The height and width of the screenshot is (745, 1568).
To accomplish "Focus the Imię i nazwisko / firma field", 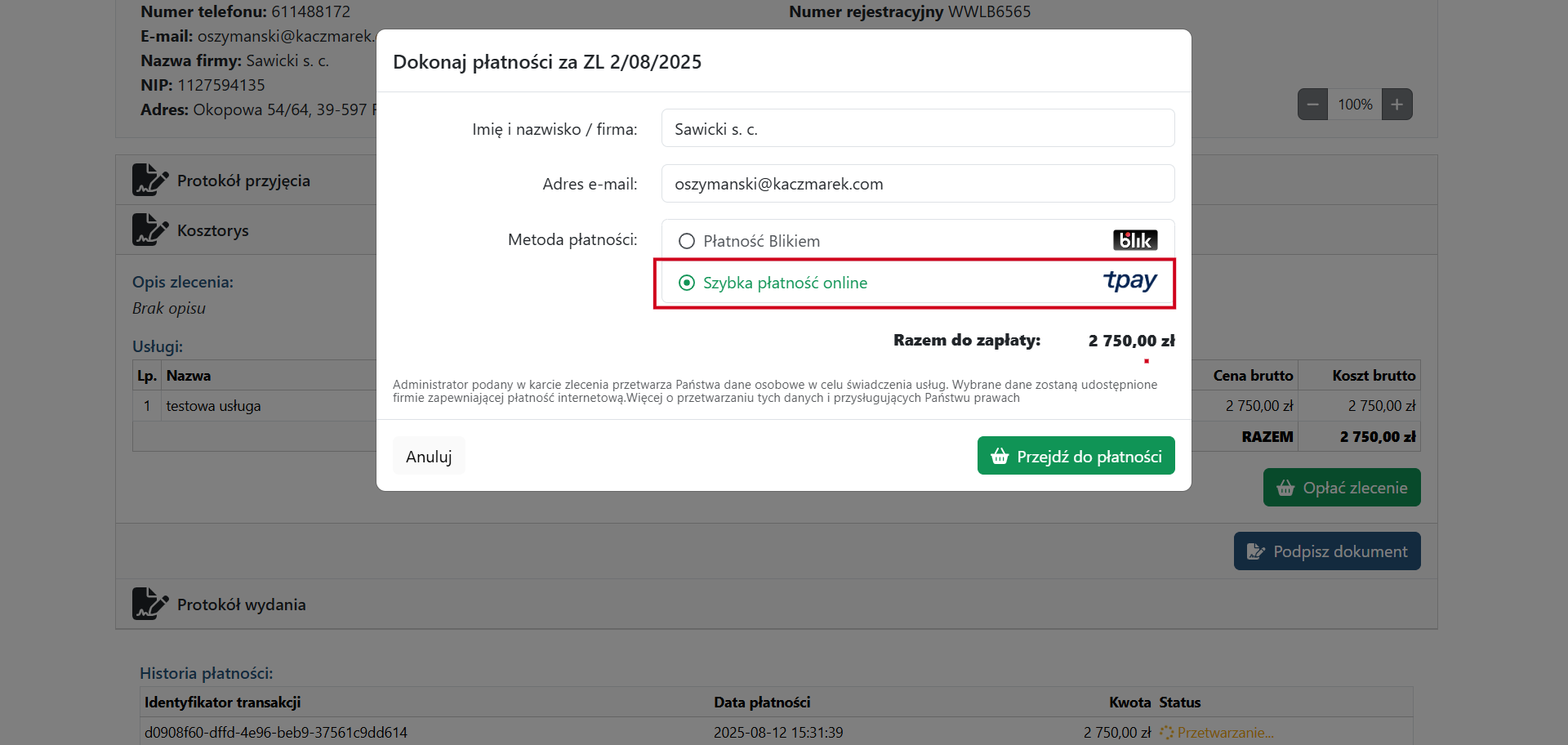I will pyautogui.click(x=917, y=128).
